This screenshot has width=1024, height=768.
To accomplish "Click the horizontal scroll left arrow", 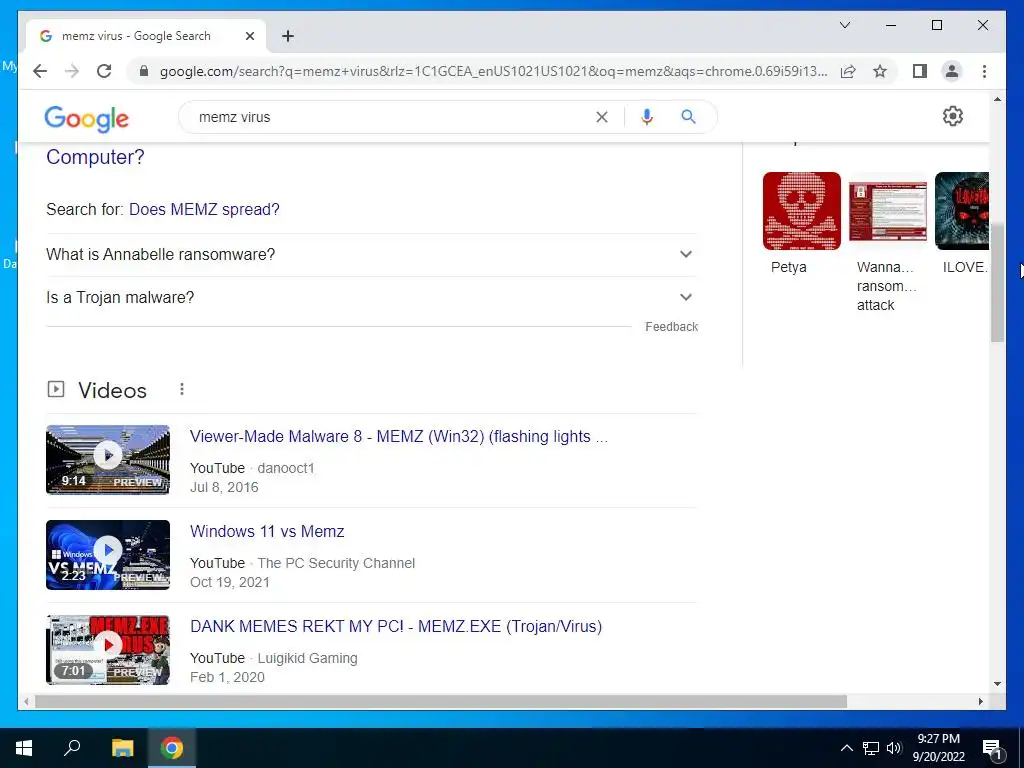I will pyautogui.click(x=26, y=701).
